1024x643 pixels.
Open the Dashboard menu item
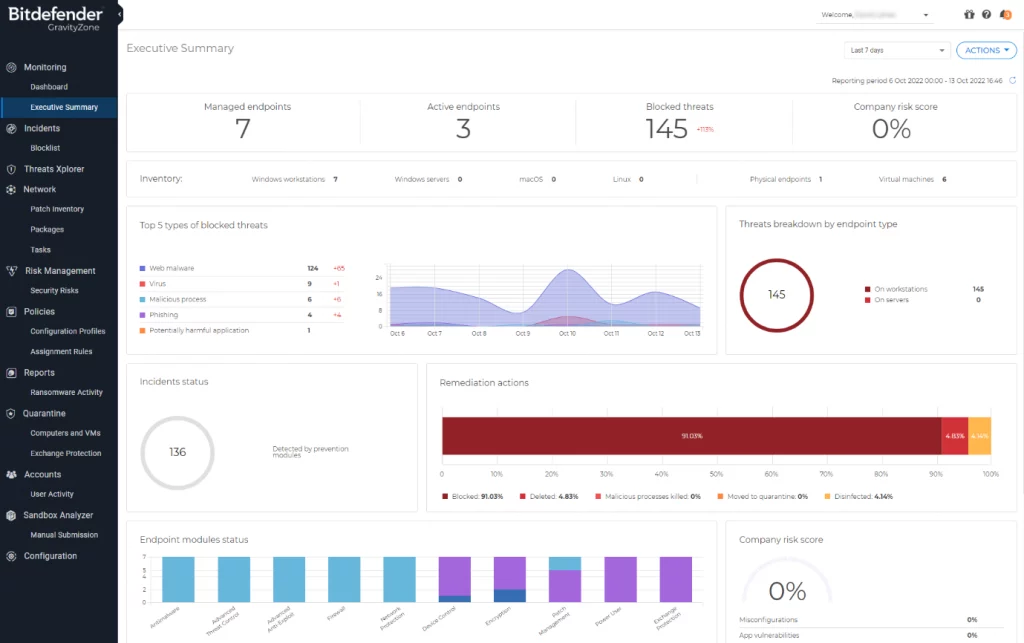(49, 87)
